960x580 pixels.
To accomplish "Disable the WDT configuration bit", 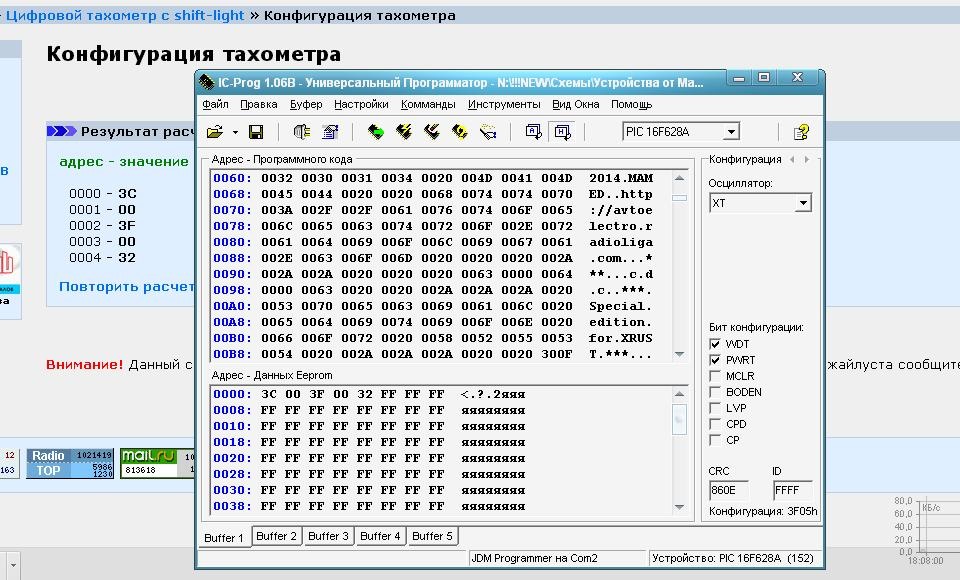I will coord(714,344).
